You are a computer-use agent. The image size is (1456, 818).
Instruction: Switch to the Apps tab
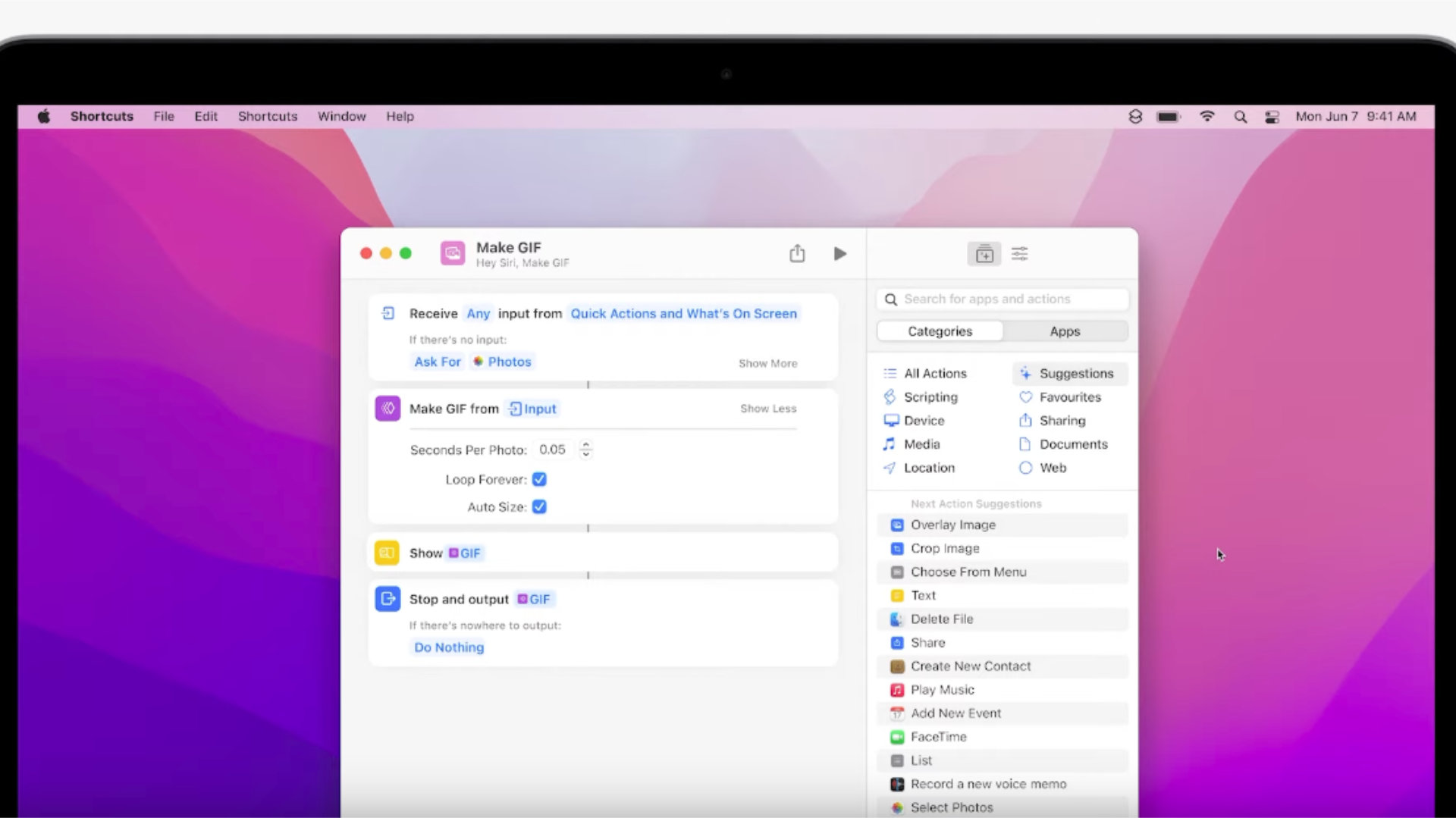click(x=1065, y=331)
